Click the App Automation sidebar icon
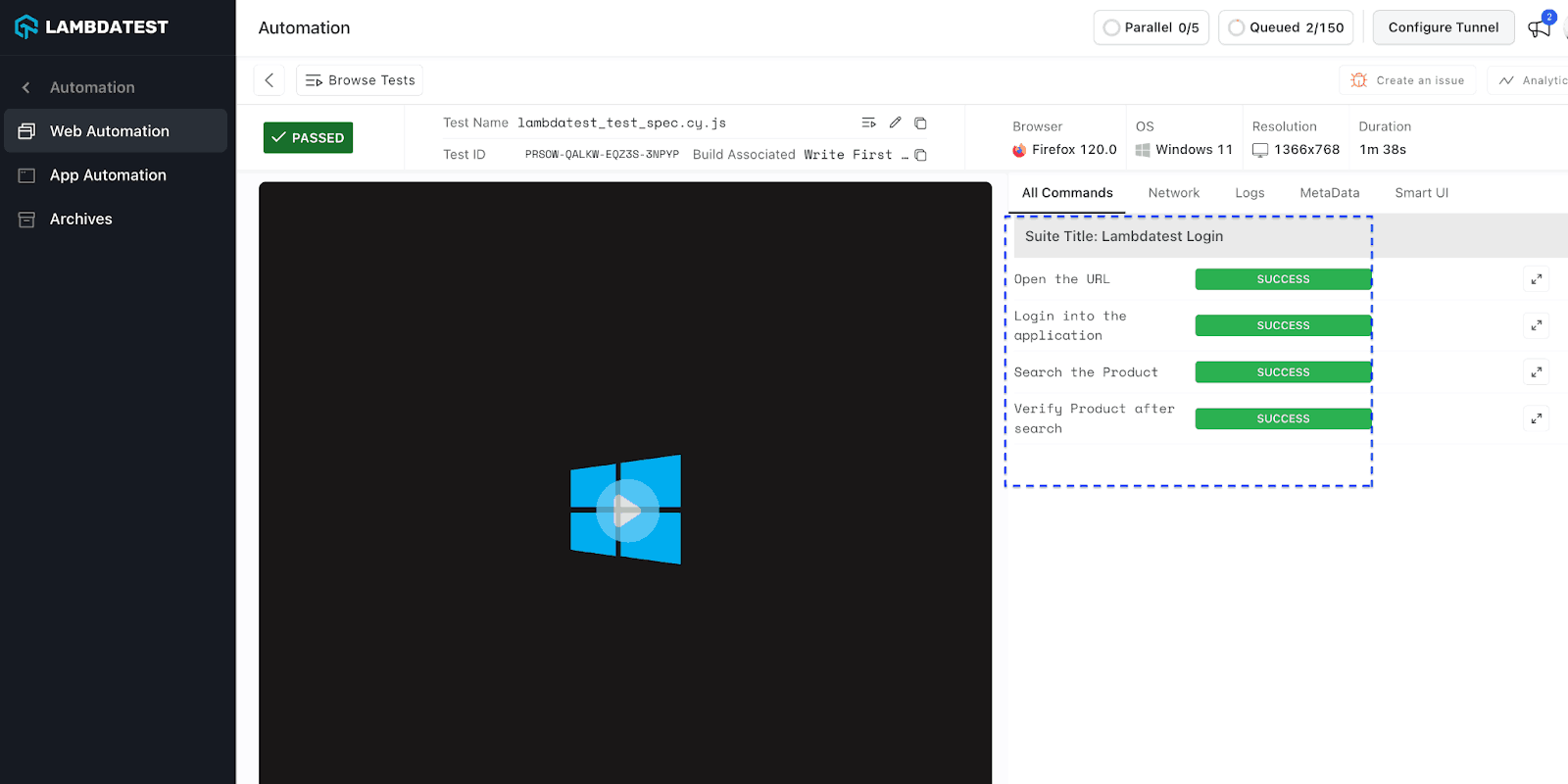The image size is (1568, 784). click(26, 175)
